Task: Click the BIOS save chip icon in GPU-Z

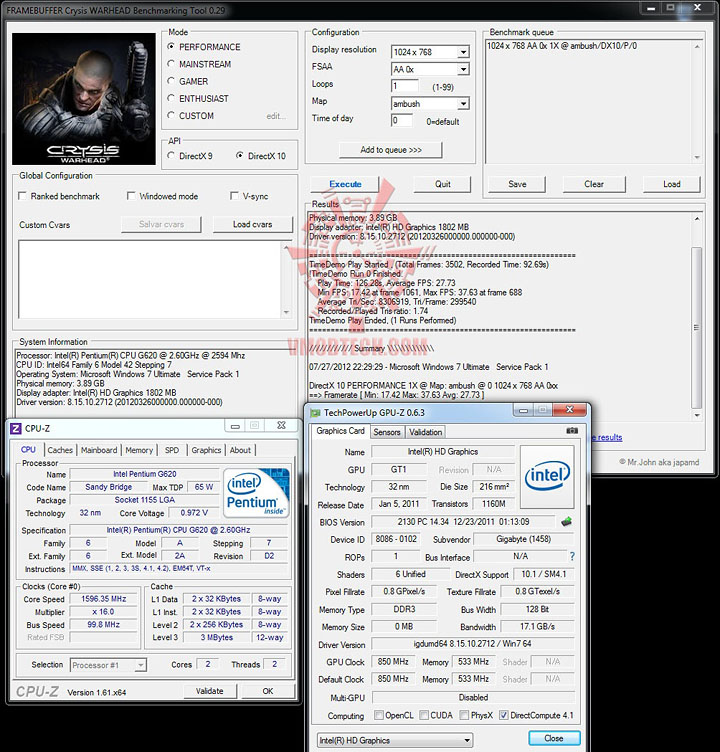Action: tap(567, 522)
